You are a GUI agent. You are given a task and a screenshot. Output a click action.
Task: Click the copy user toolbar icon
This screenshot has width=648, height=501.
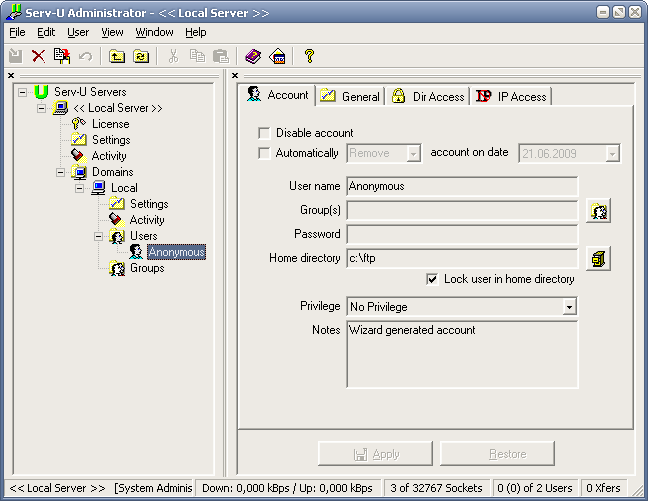62,56
